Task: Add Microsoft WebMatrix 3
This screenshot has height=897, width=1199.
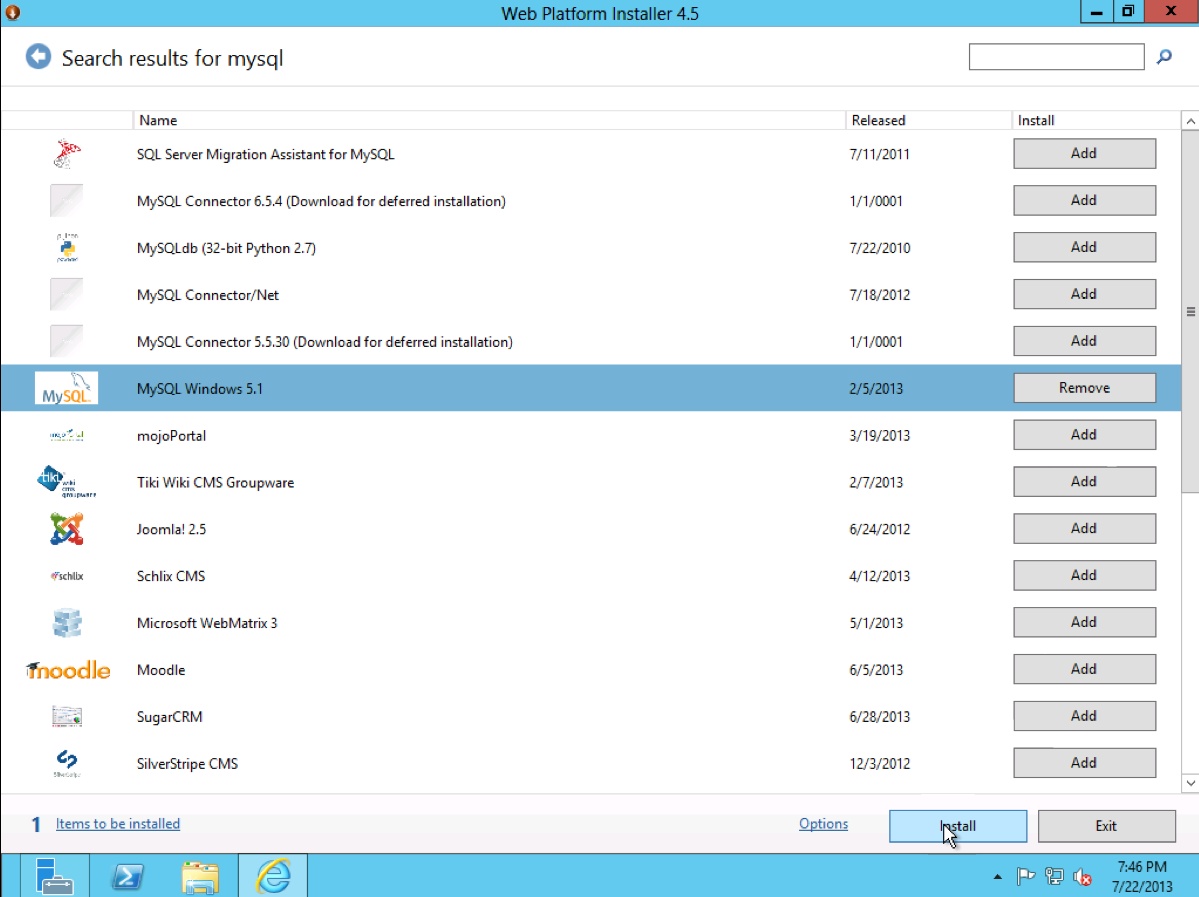Action: click(1084, 622)
